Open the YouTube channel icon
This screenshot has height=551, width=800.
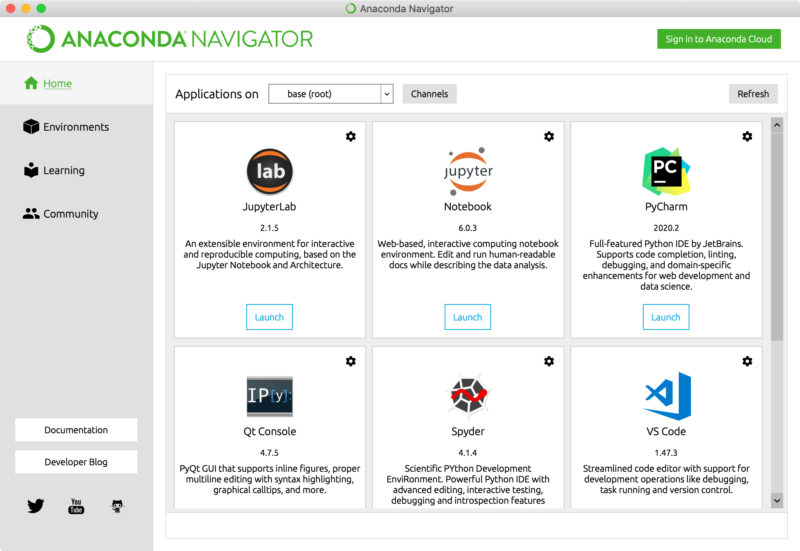[x=76, y=506]
